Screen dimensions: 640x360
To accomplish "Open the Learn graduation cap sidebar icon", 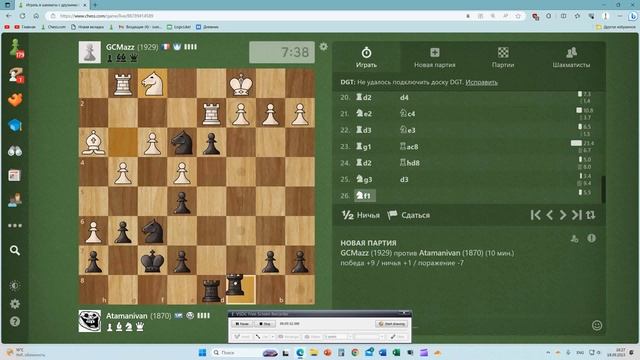I will coord(15,125).
